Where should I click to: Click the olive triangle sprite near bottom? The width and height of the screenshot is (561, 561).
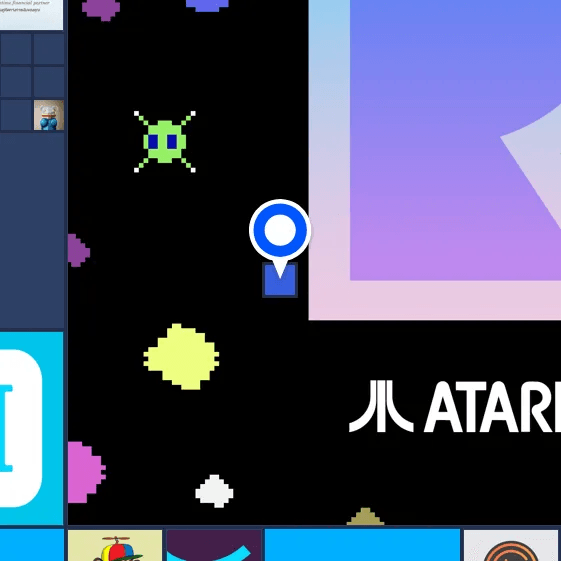tap(365, 517)
